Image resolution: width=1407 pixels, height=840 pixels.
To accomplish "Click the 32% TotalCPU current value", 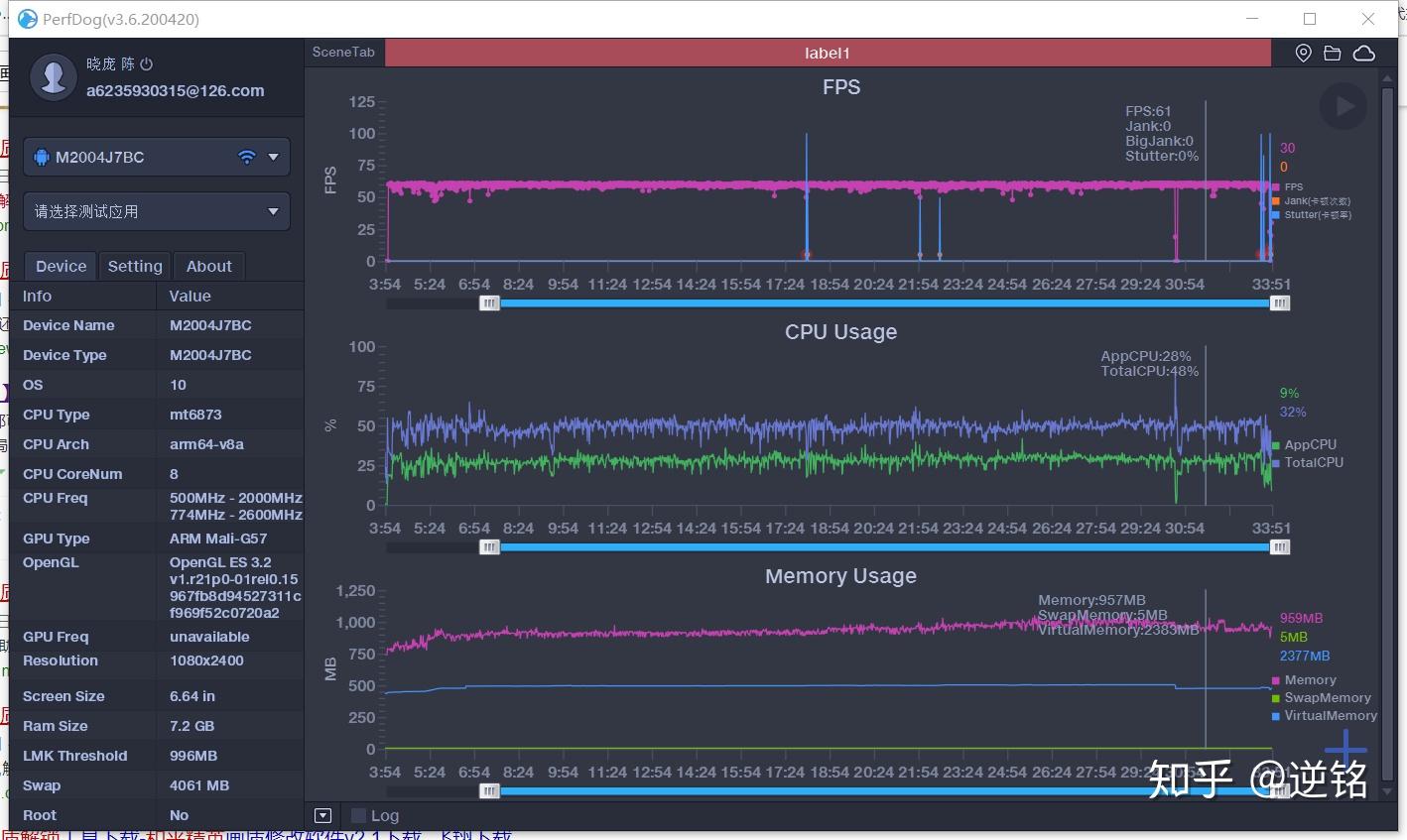I will click(x=1293, y=412).
